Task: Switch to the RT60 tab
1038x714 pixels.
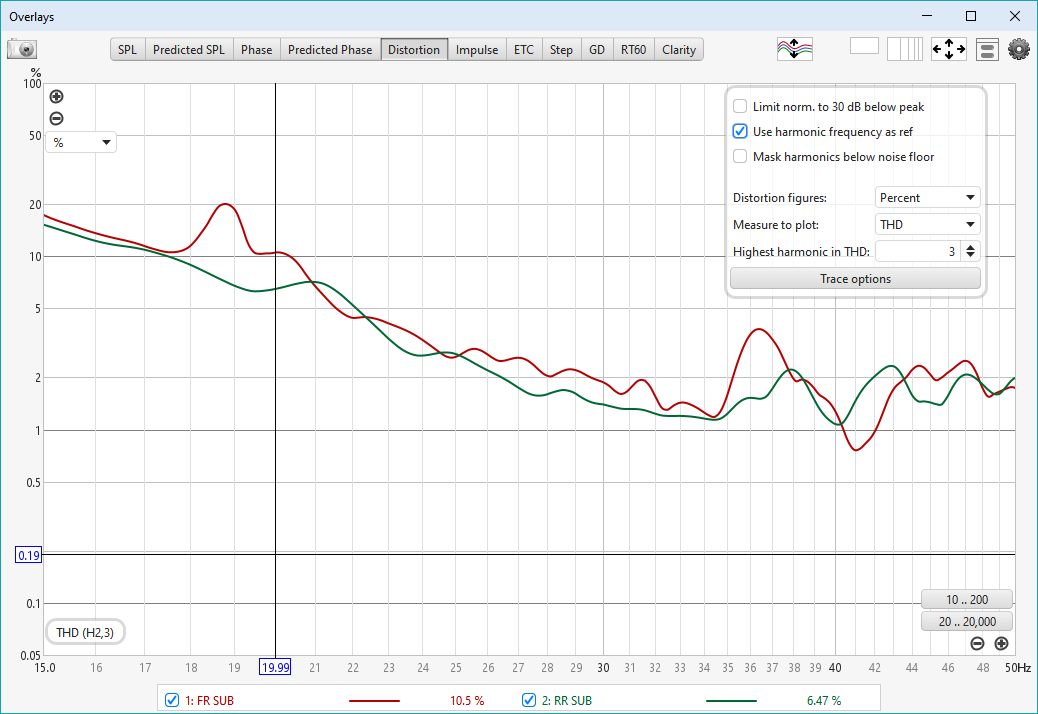Action: click(634, 50)
